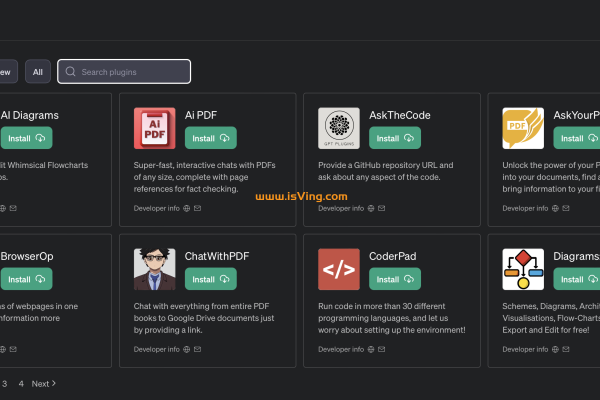Select the New filter tab

[8, 72]
